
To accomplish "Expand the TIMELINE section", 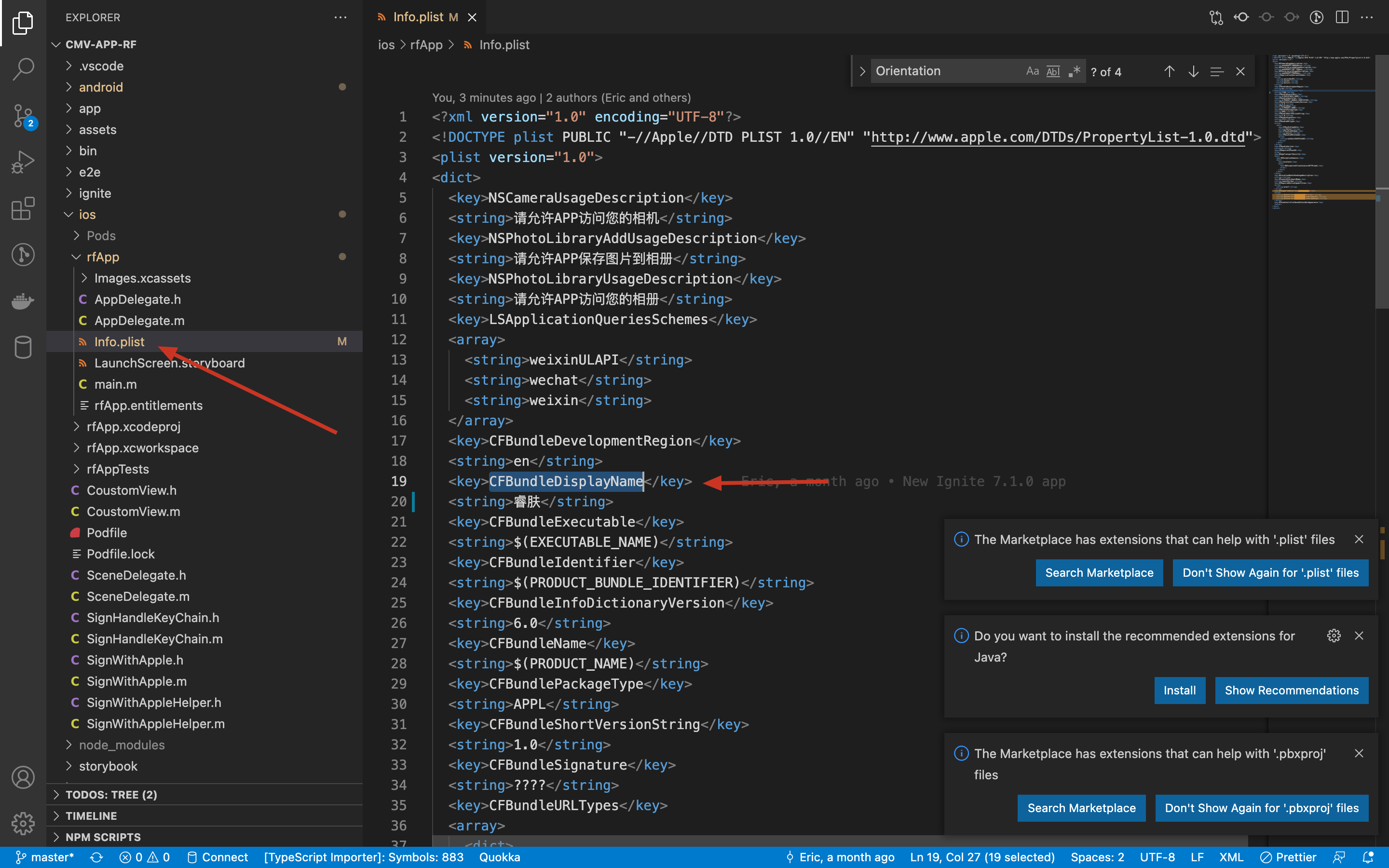I will point(91,816).
